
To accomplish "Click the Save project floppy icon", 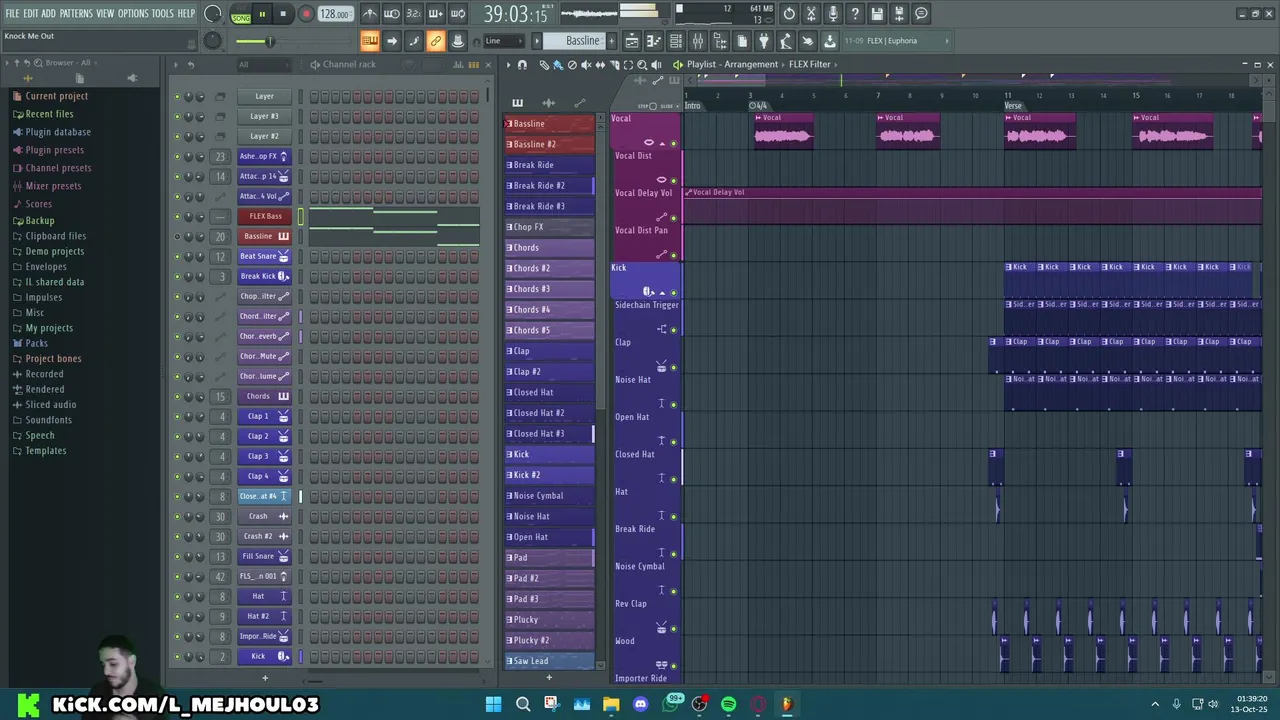I will (876, 14).
